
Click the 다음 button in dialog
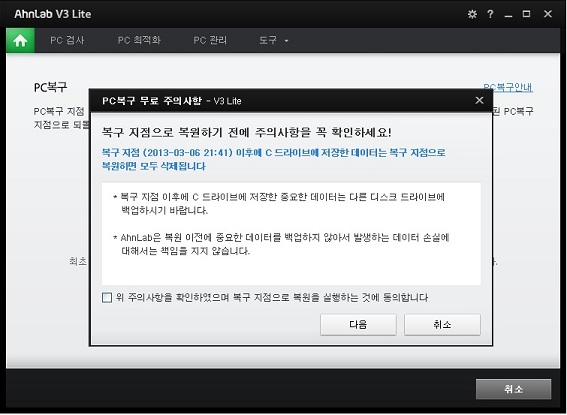tap(358, 324)
